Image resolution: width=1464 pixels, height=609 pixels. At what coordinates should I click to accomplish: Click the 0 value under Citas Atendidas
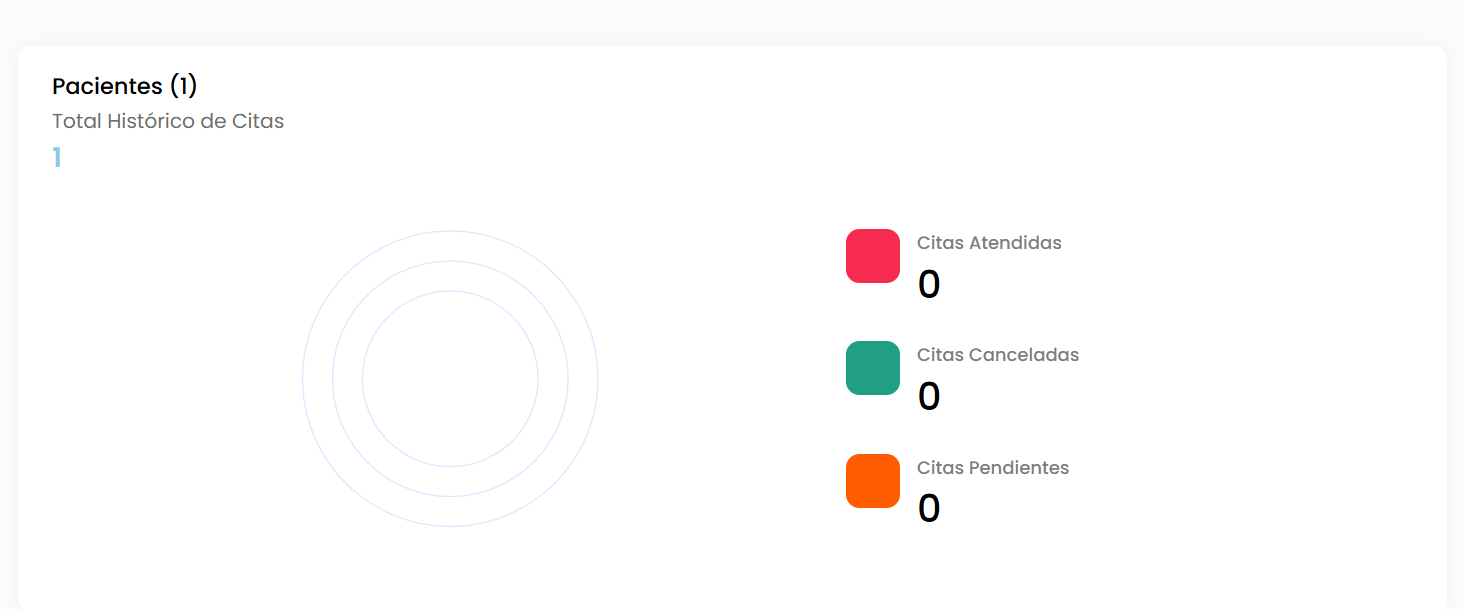(x=929, y=285)
